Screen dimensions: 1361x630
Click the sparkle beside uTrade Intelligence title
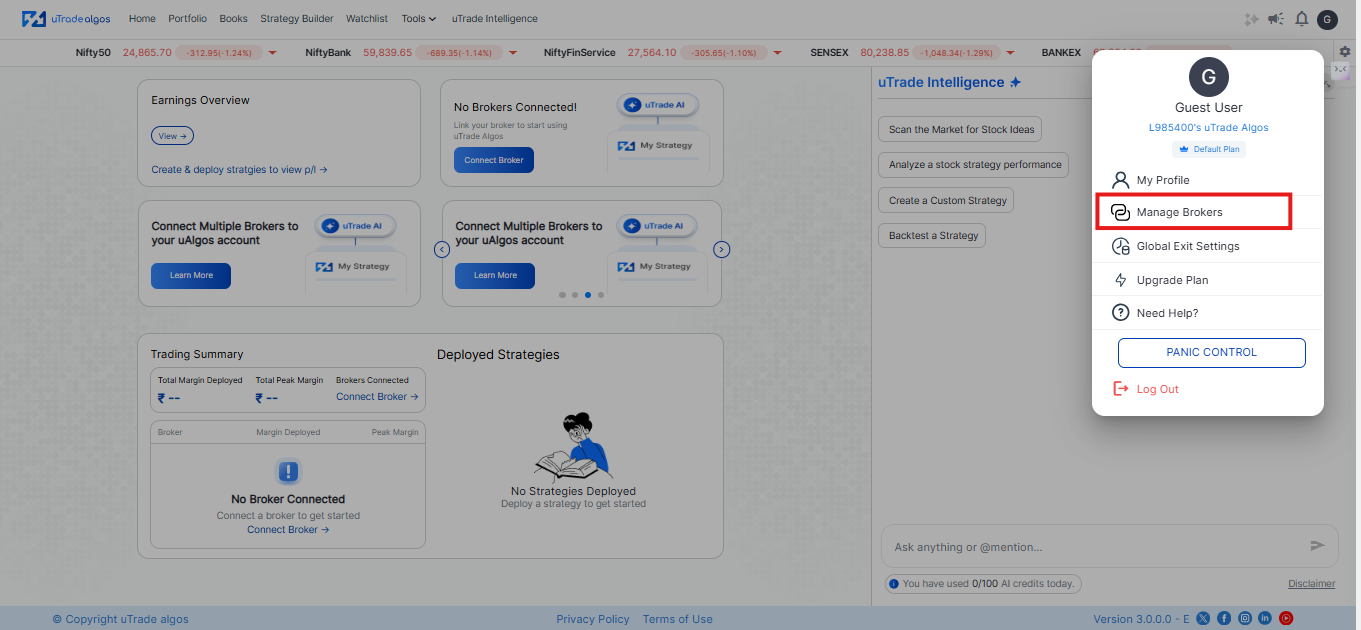click(1015, 82)
